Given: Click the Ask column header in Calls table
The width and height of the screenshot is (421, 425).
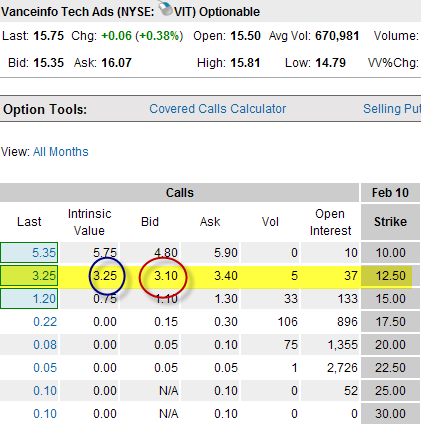Looking at the screenshot, I should 210,222.
